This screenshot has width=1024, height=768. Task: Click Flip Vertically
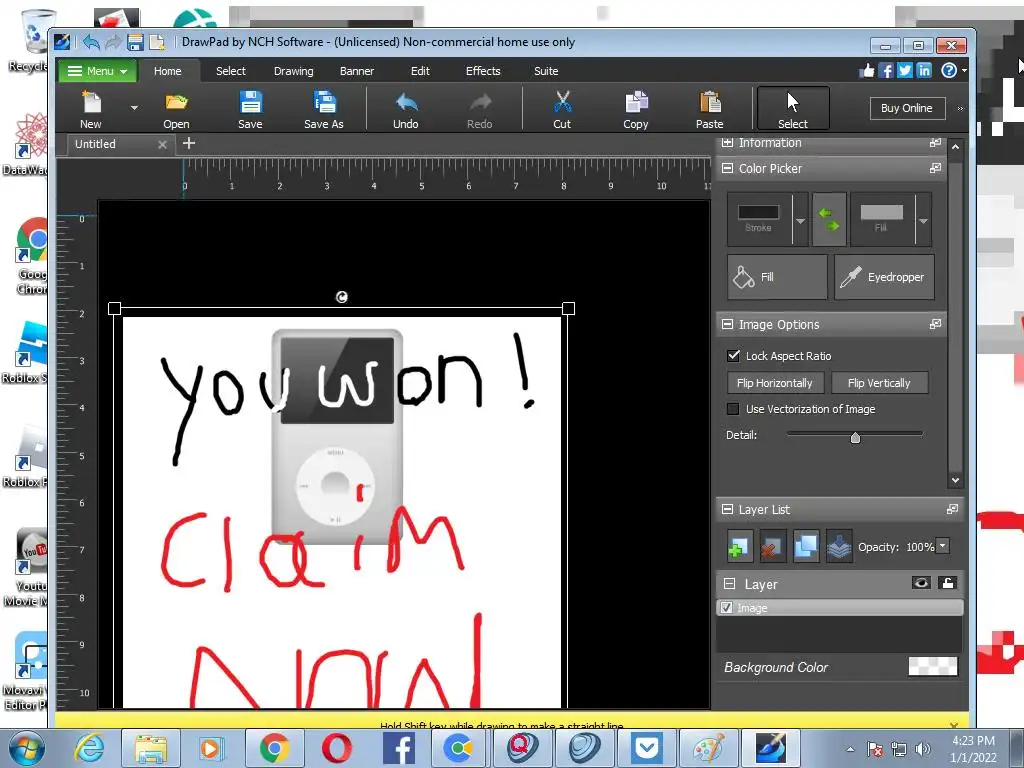click(x=879, y=383)
